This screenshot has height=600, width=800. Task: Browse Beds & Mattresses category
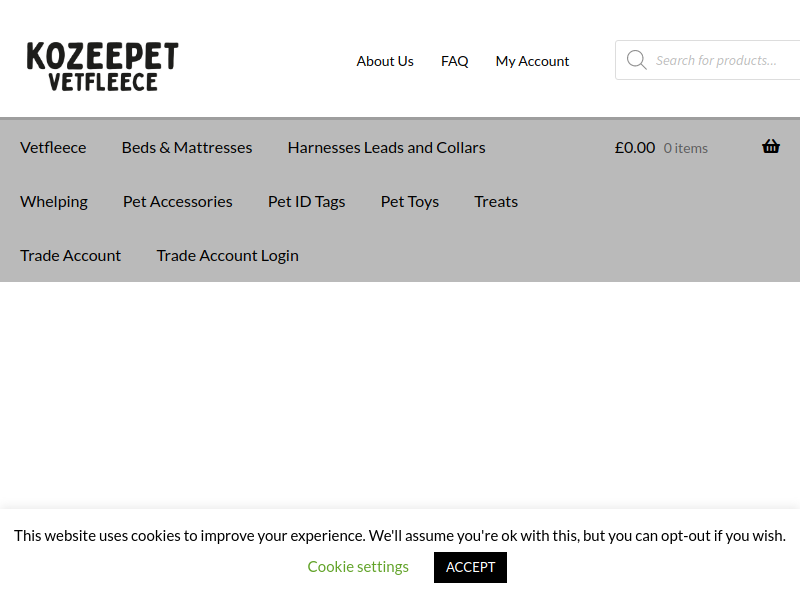(x=187, y=147)
